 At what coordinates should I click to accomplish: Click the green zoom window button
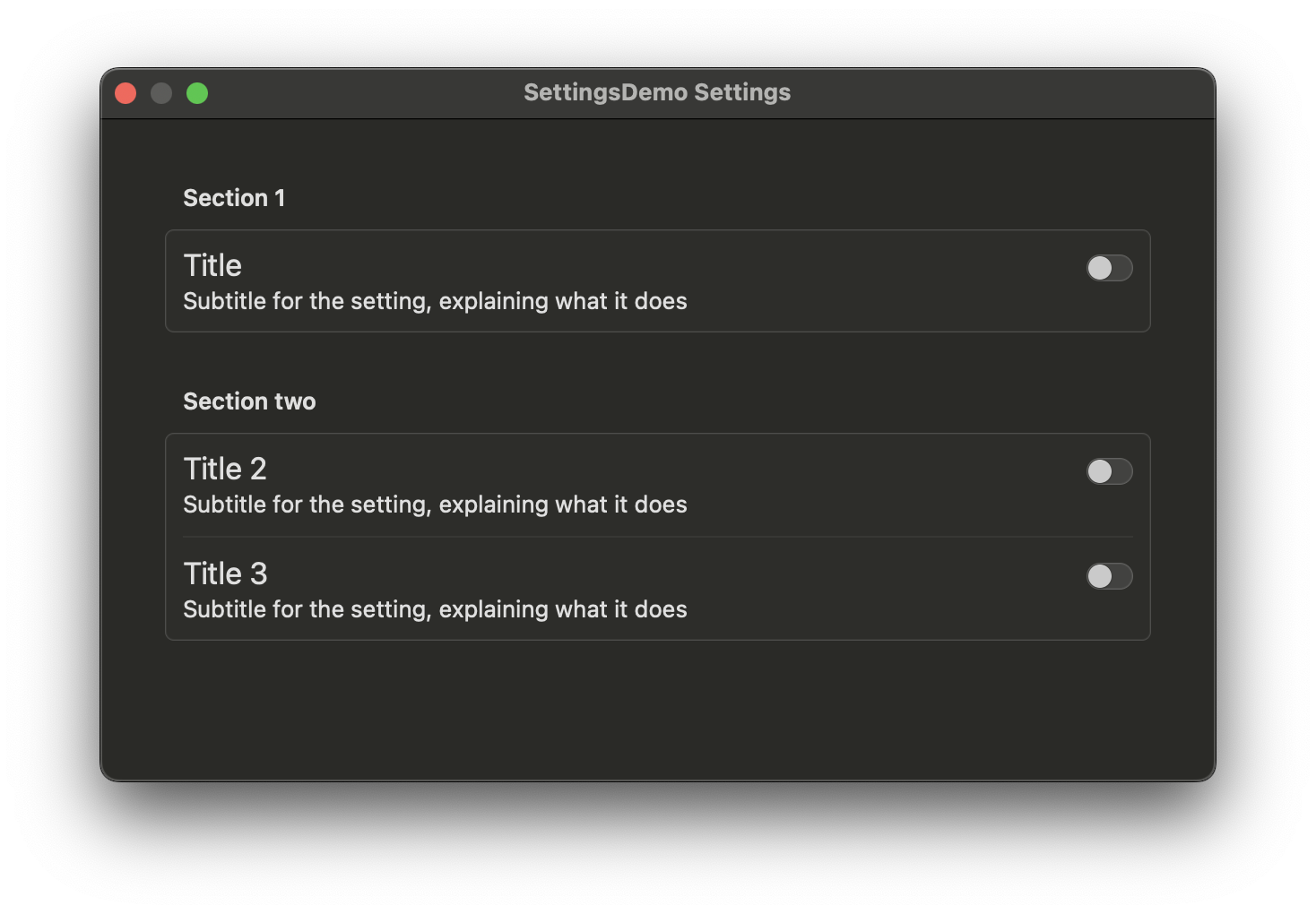(197, 92)
